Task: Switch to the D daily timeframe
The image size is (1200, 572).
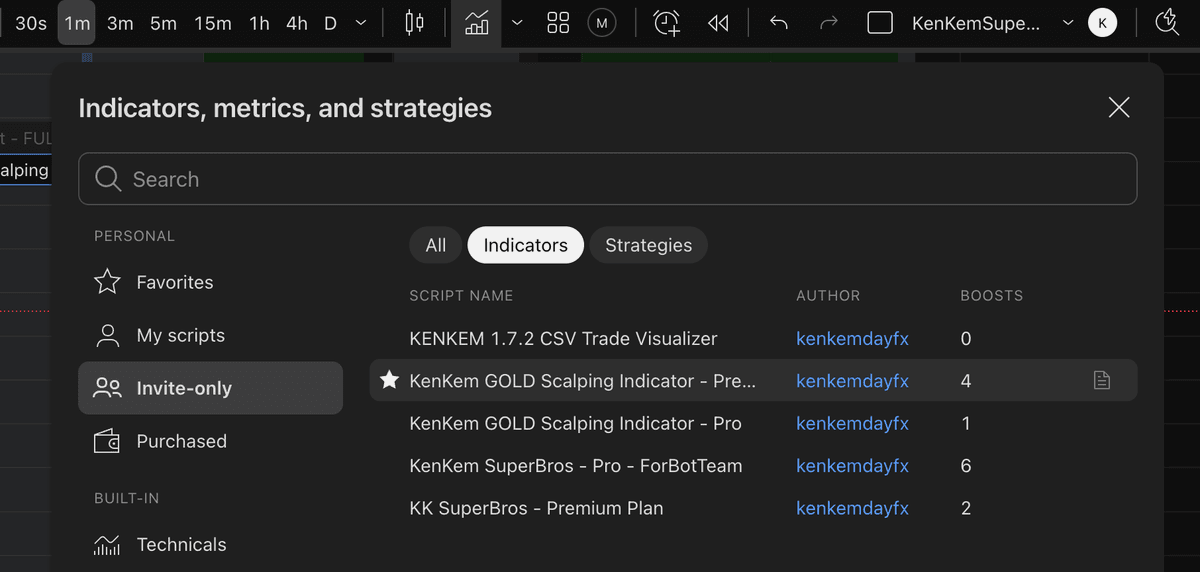Action: click(x=330, y=23)
